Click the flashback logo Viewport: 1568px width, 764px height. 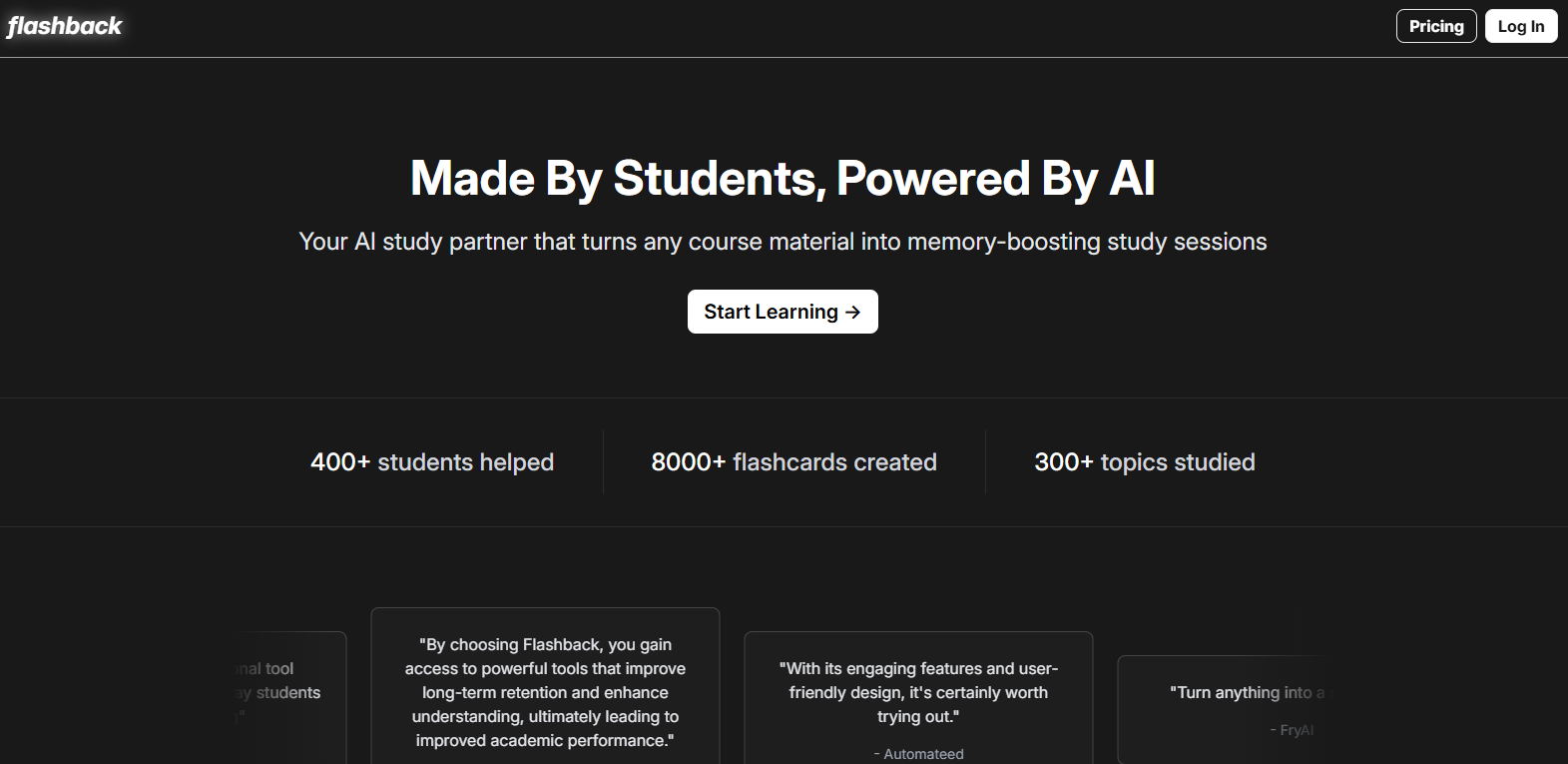pyautogui.click(x=65, y=26)
